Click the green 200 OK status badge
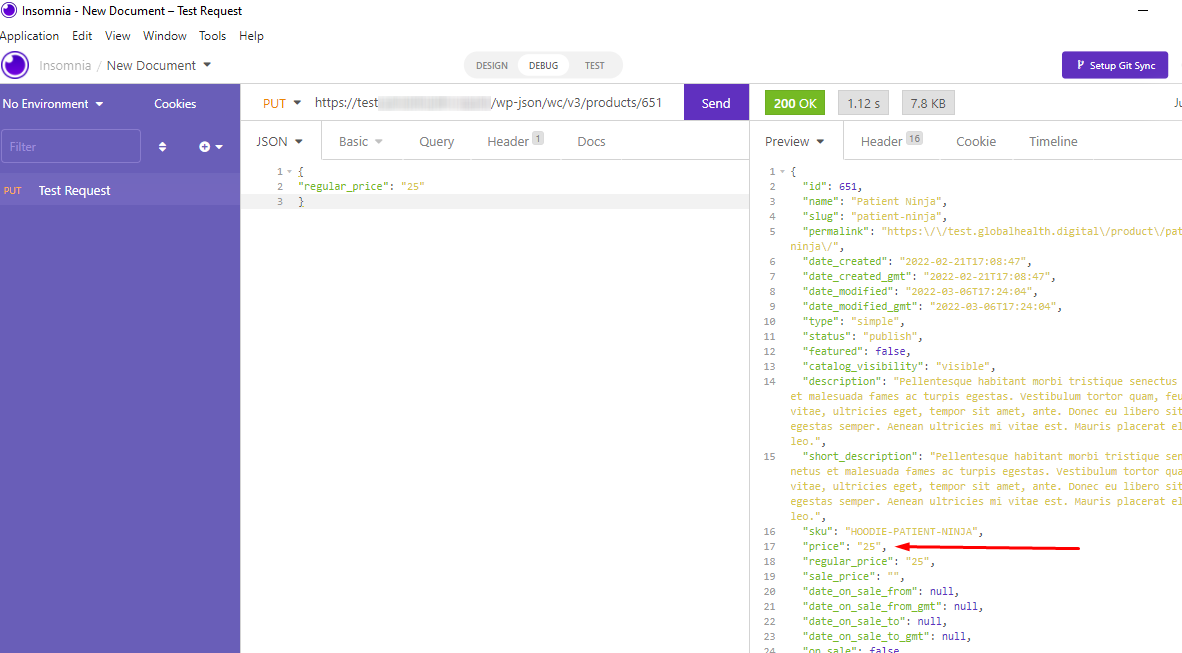Viewport: 1182px width, 653px height. (x=794, y=102)
